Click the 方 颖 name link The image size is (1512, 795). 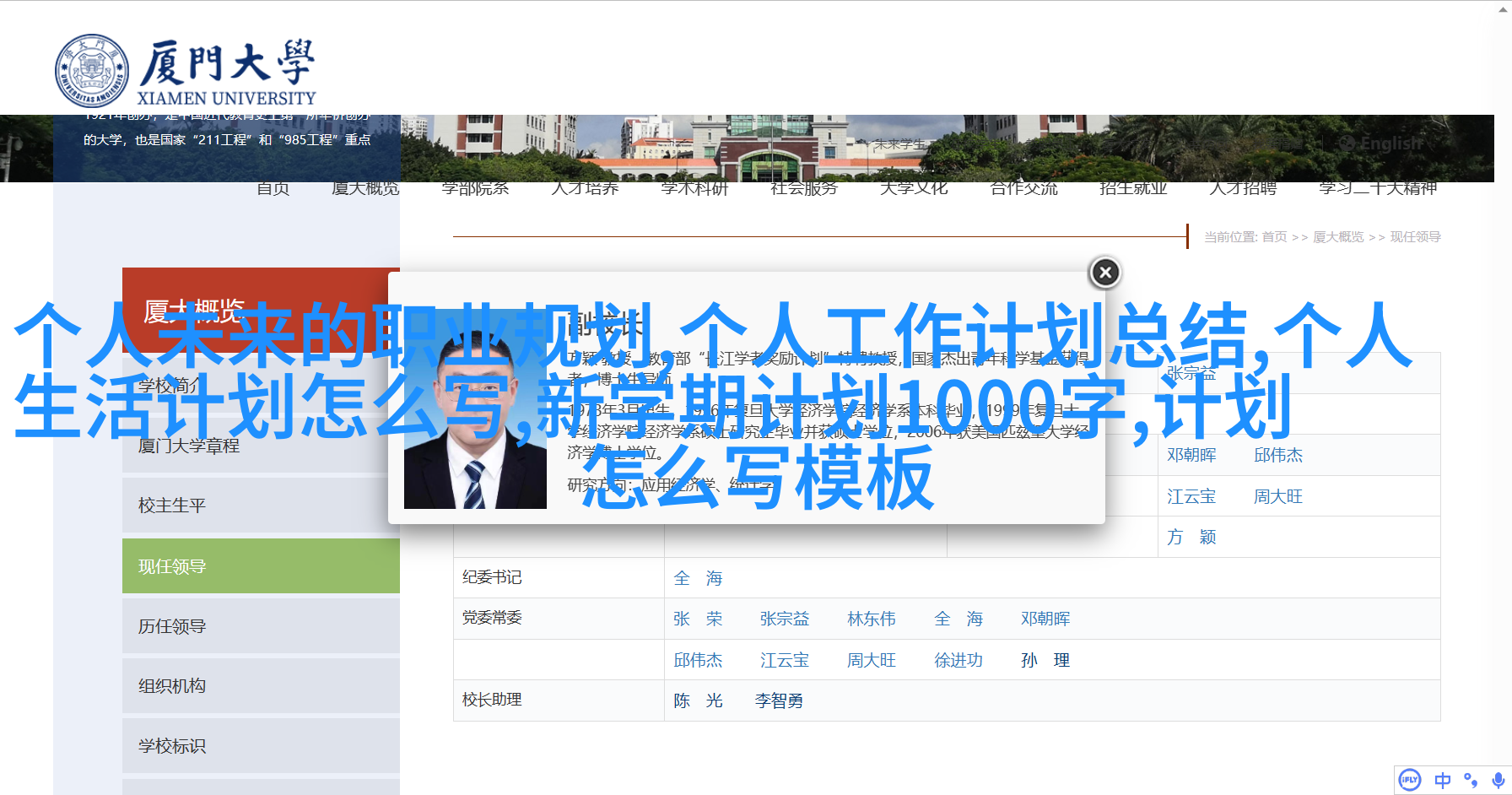click(1191, 537)
